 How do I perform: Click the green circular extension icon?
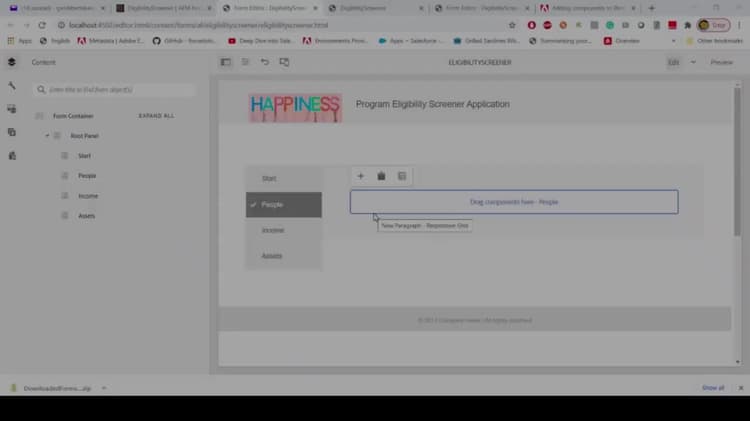610,25
